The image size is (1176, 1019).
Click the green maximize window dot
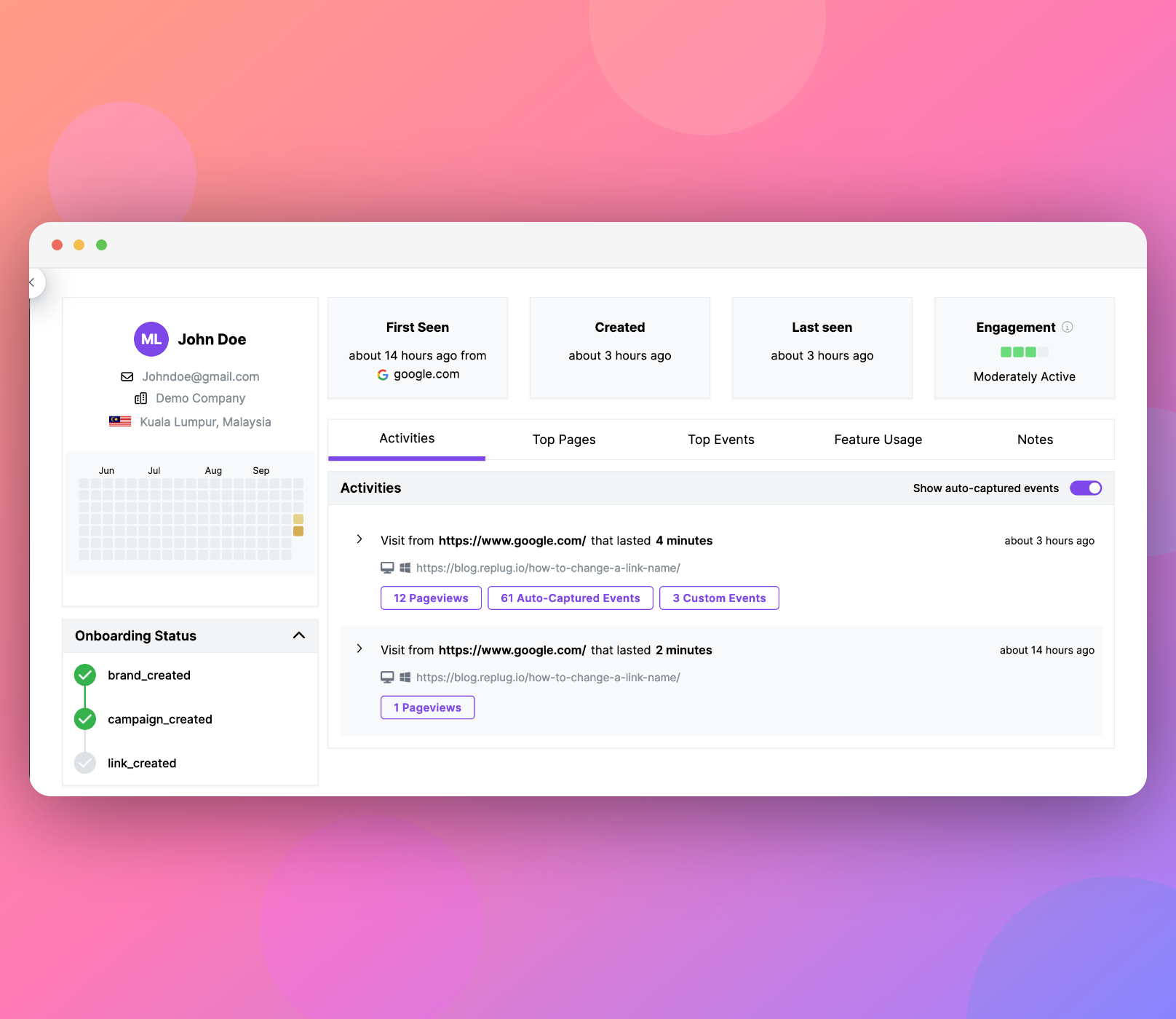pos(102,245)
